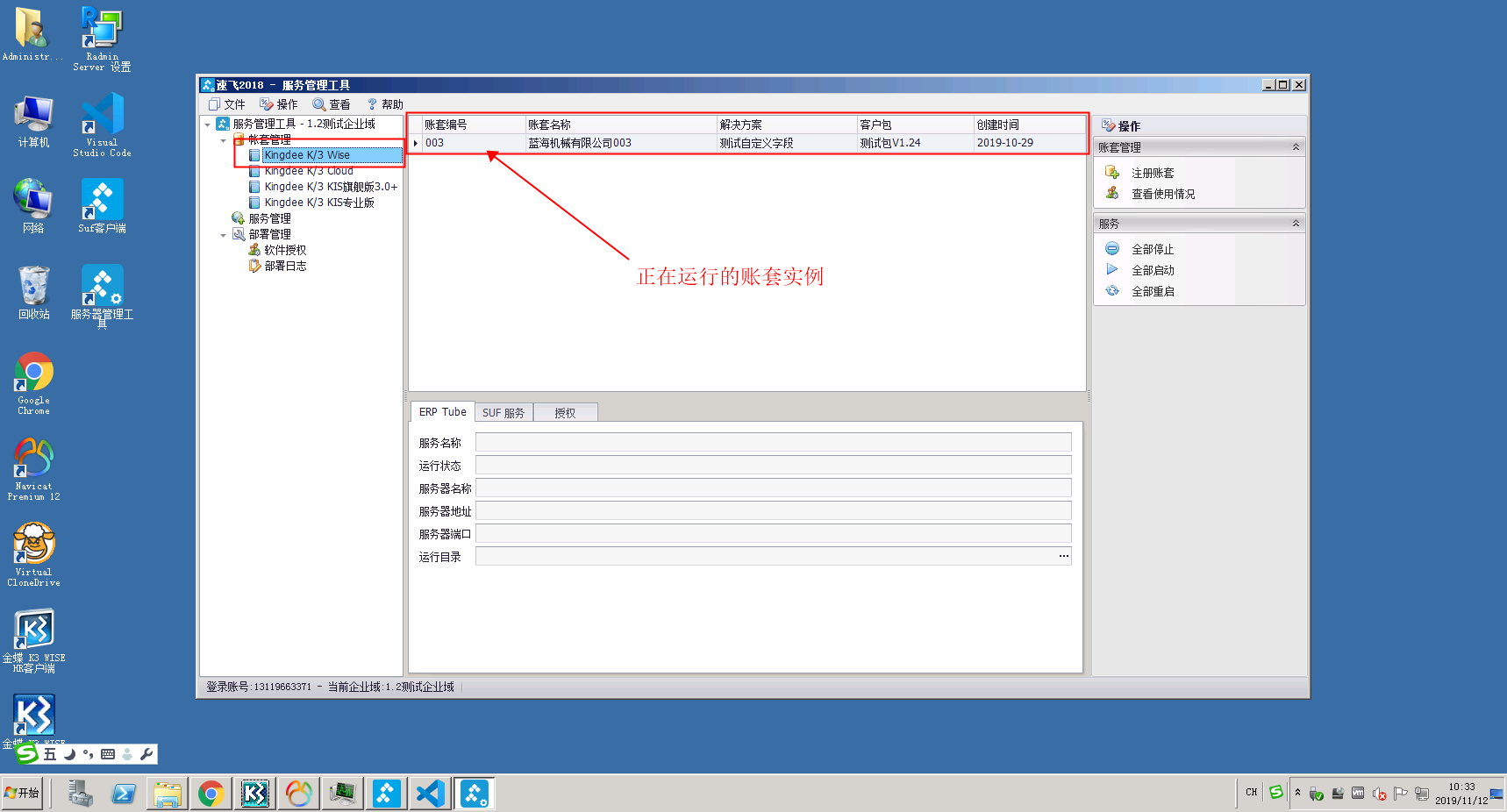This screenshot has width=1507, height=812.
Task: Open Visual Studio Code from the taskbar
Action: pyautogui.click(x=430, y=794)
